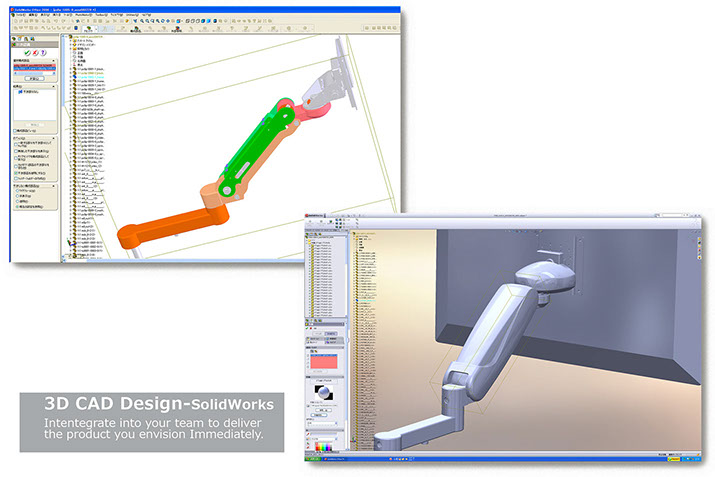Open the purple question mark help icon
Viewport: 715px width, 477px height.
coord(40,53)
